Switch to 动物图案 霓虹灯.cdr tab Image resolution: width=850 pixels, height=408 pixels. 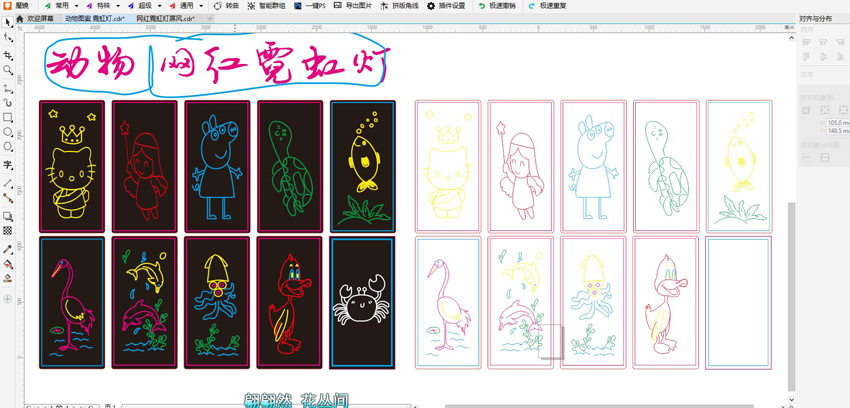[95, 18]
